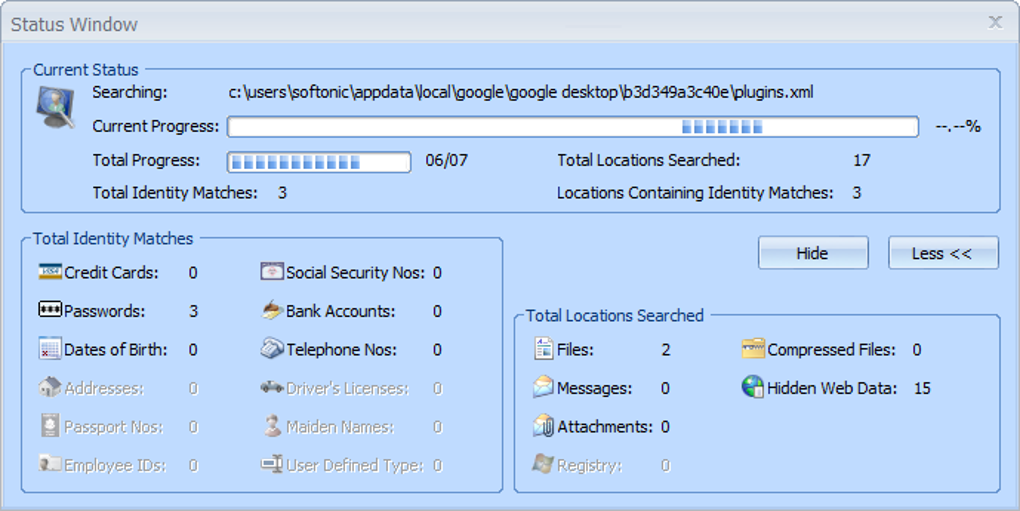
Task: Click the Passwords match count
Action: pyautogui.click(x=193, y=312)
